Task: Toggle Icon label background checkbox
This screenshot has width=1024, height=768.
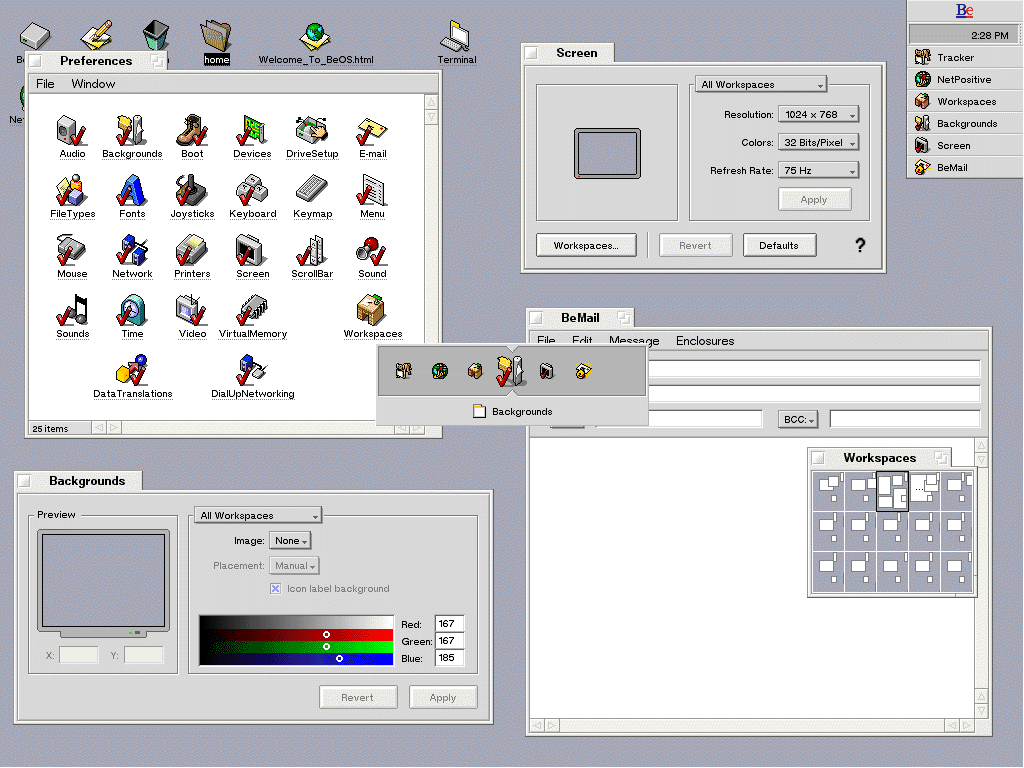Action: (x=276, y=589)
